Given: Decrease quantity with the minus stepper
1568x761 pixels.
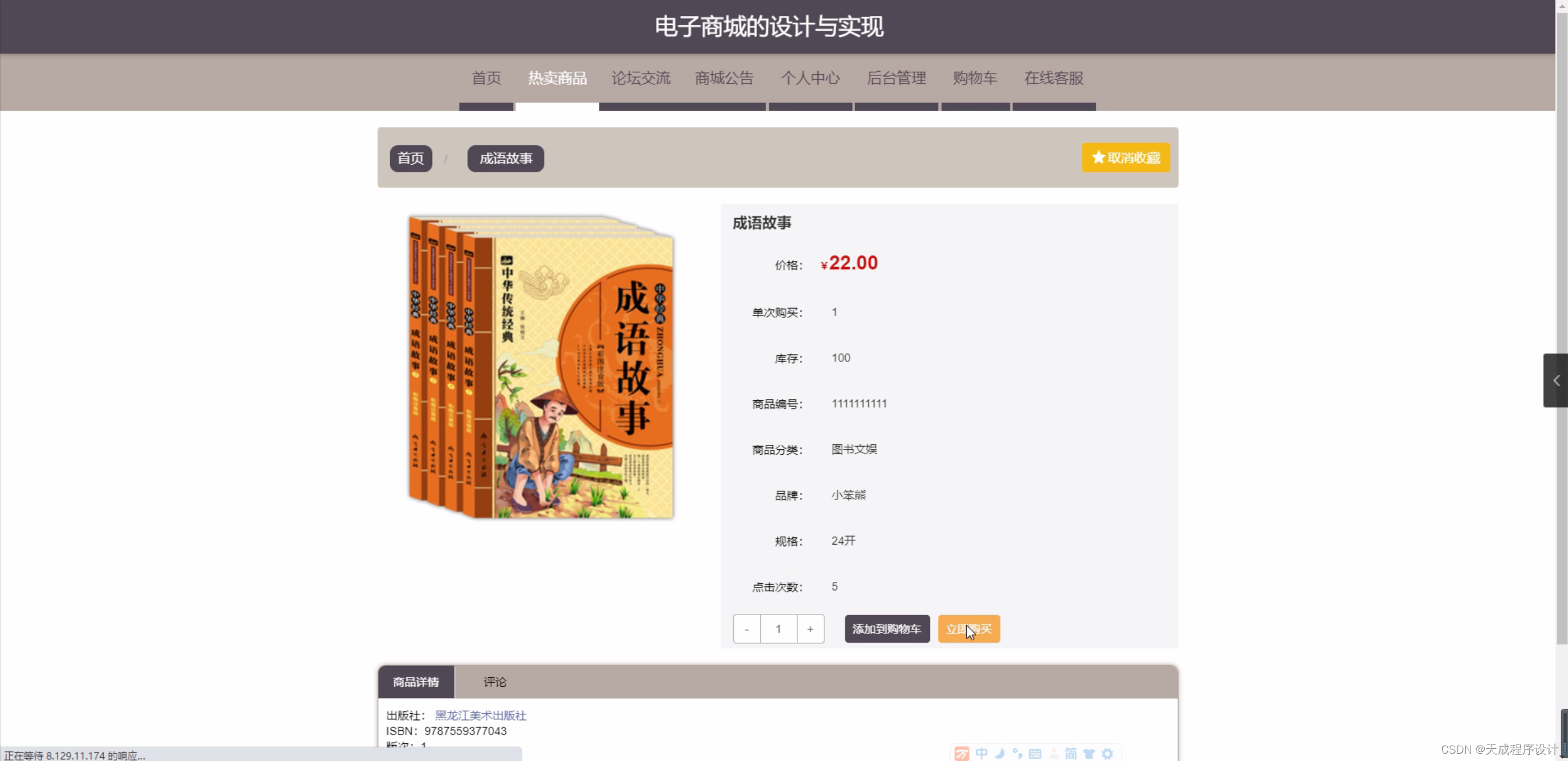Looking at the screenshot, I should tap(745, 629).
